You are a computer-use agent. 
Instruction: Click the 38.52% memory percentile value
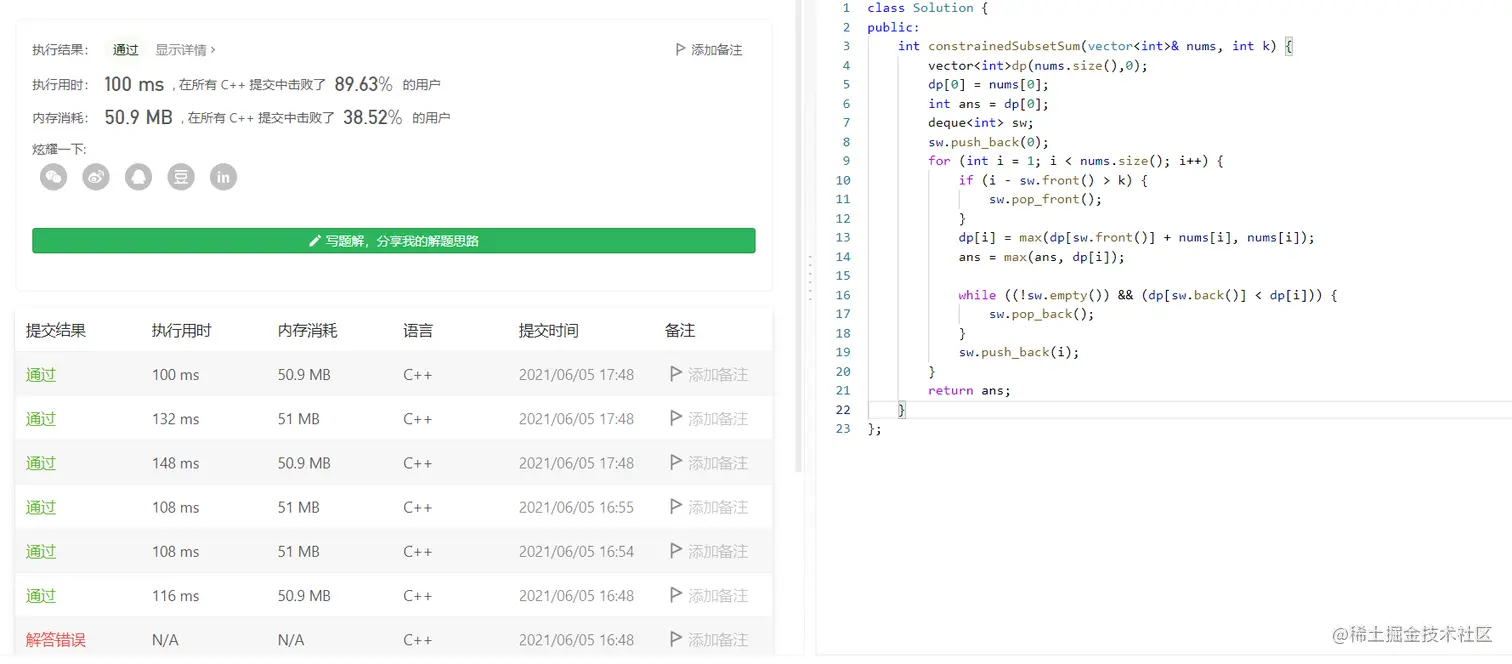(x=372, y=117)
